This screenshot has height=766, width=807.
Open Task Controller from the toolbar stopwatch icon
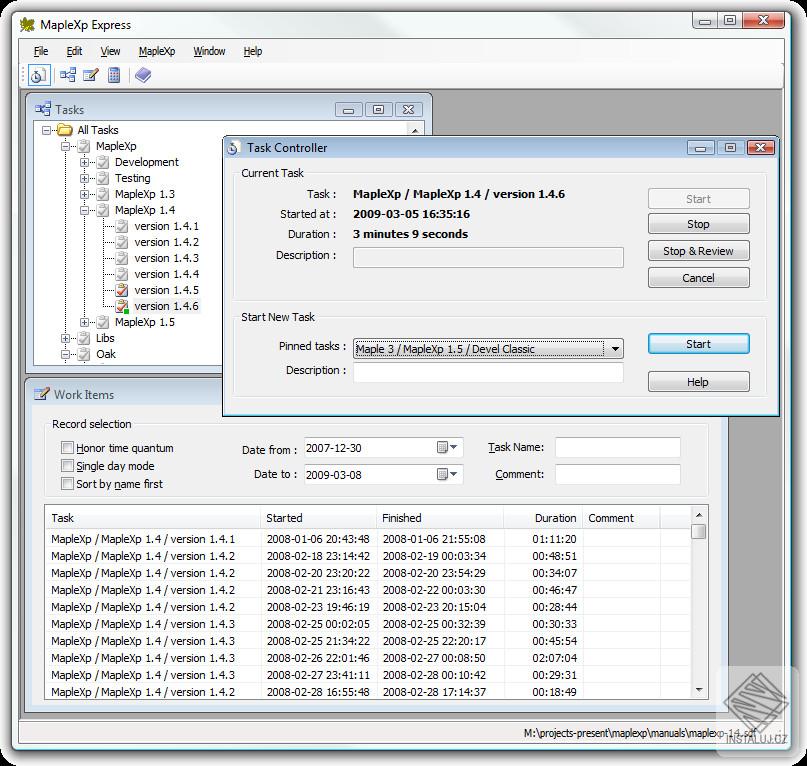click(38, 76)
